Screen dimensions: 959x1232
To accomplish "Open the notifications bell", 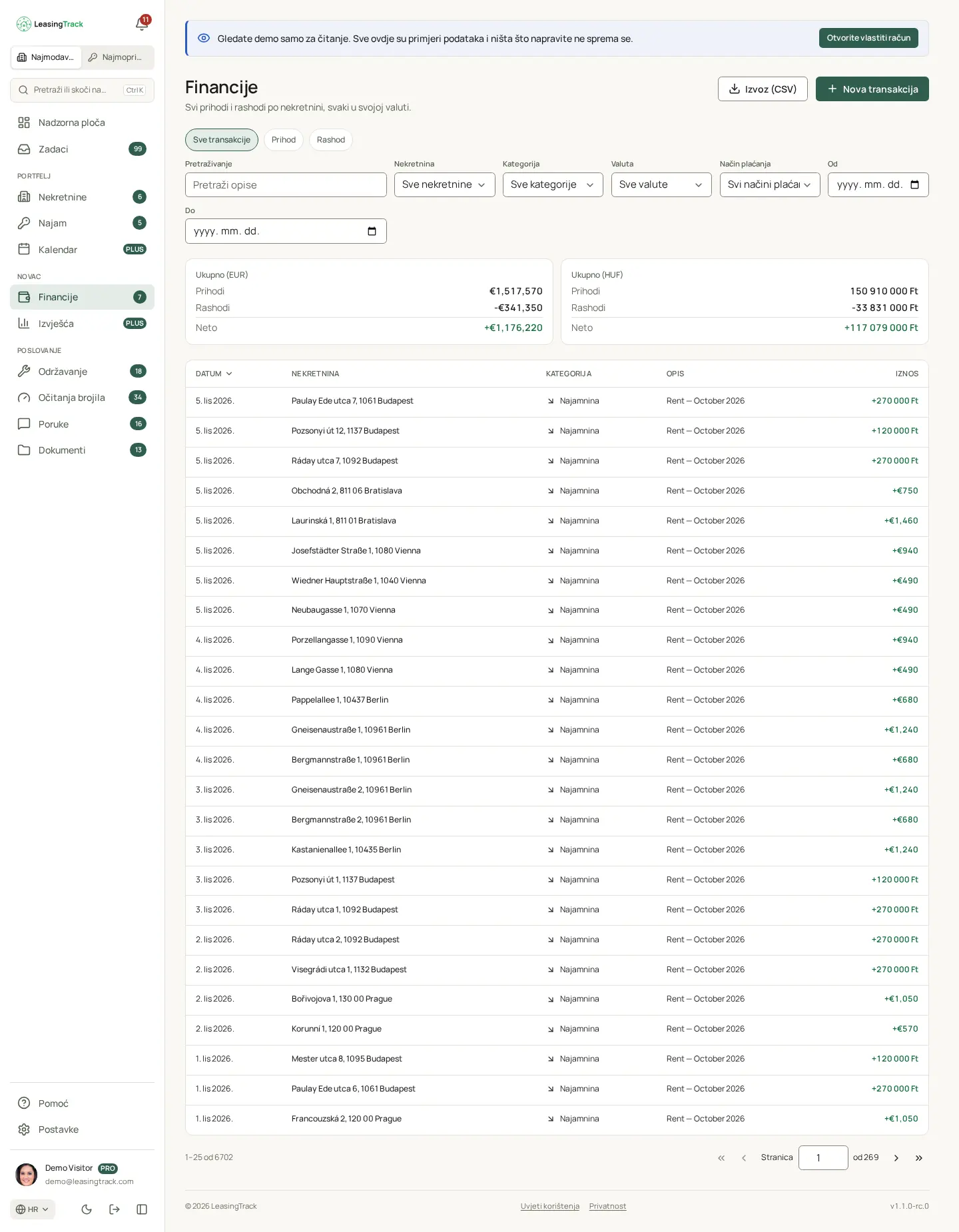I will [x=142, y=24].
